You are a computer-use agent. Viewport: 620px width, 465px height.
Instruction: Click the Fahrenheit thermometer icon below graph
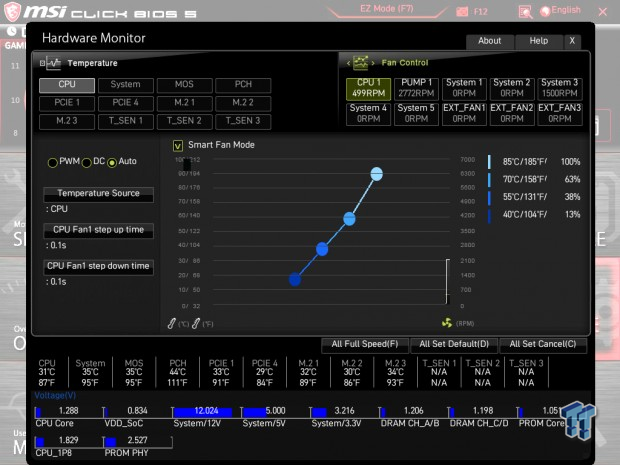pyautogui.click(x=196, y=323)
